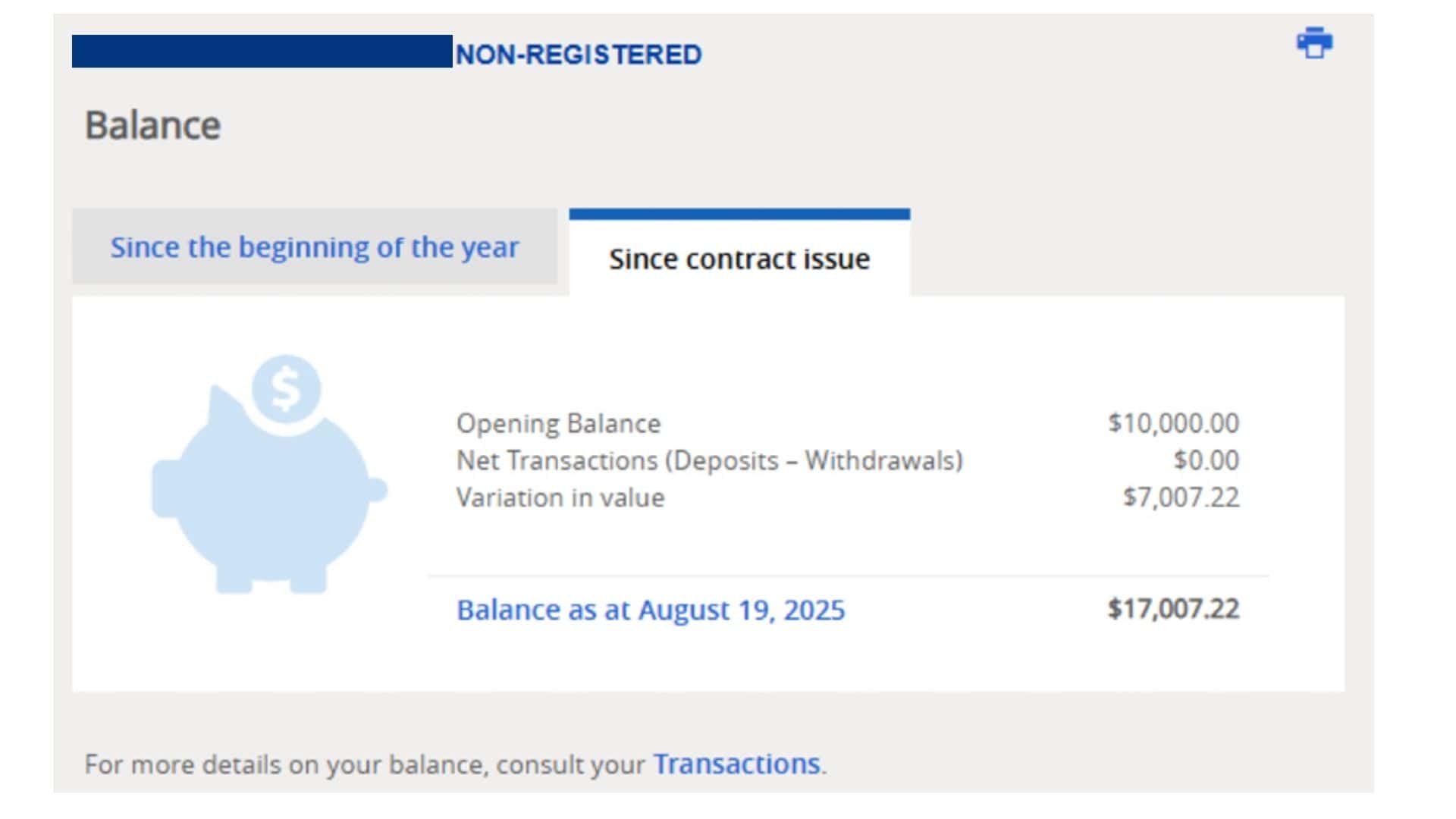The image size is (1456, 819).
Task: Click the NON-REGISTERED account heading
Action: pos(579,55)
